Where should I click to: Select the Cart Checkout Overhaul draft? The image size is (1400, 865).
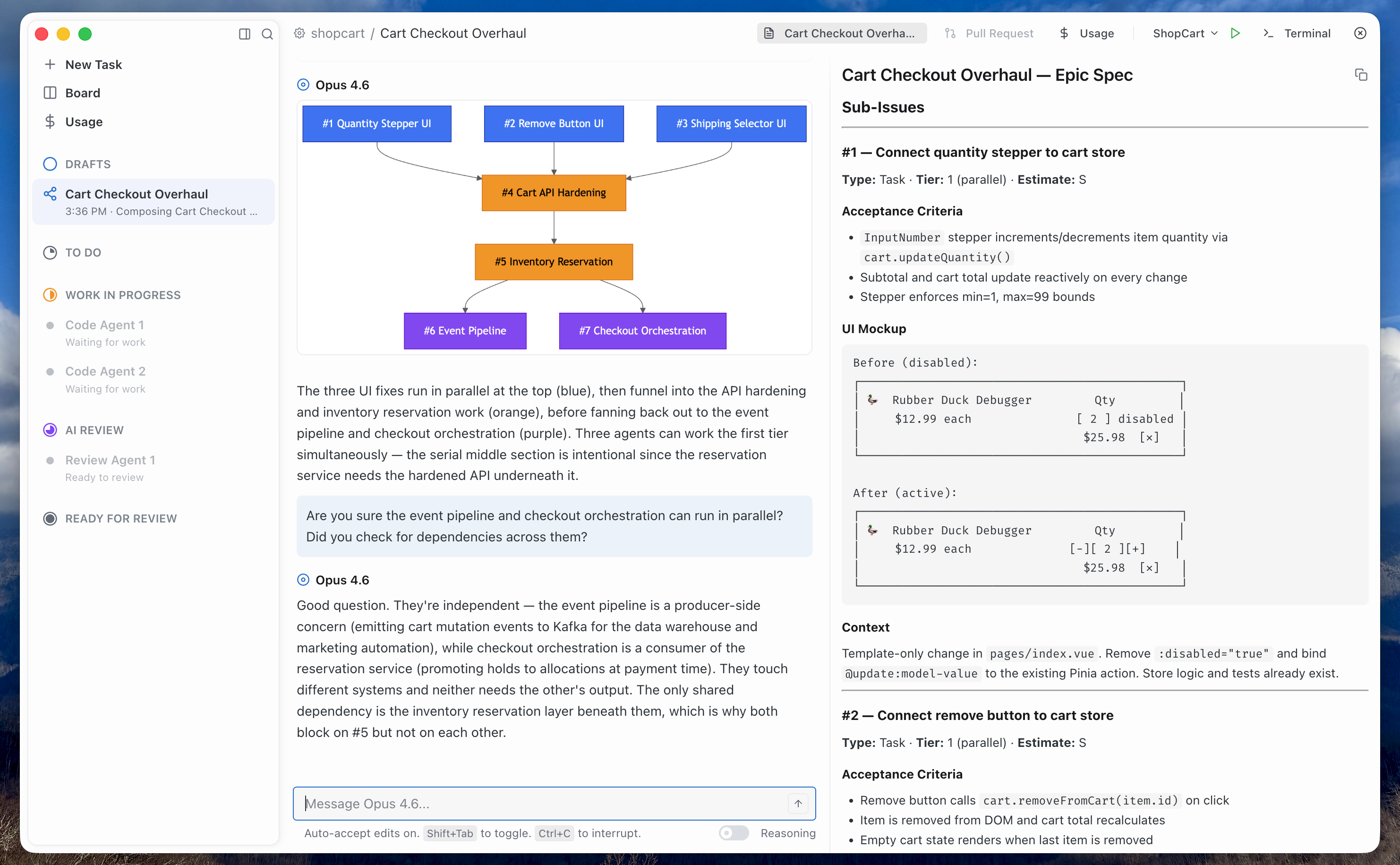point(153,201)
